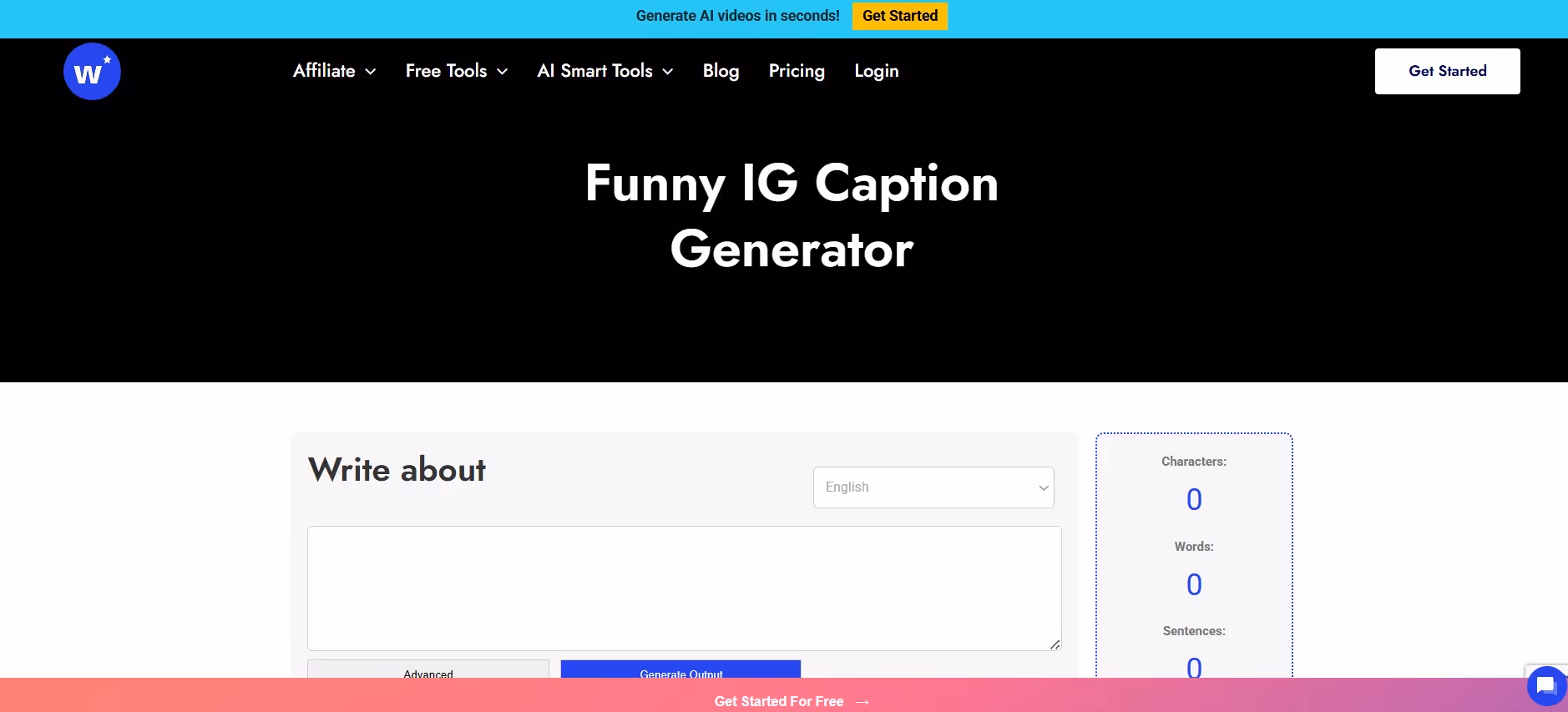The image size is (1568, 712).
Task: Click the Get Started For Free bar
Action: coord(784,695)
